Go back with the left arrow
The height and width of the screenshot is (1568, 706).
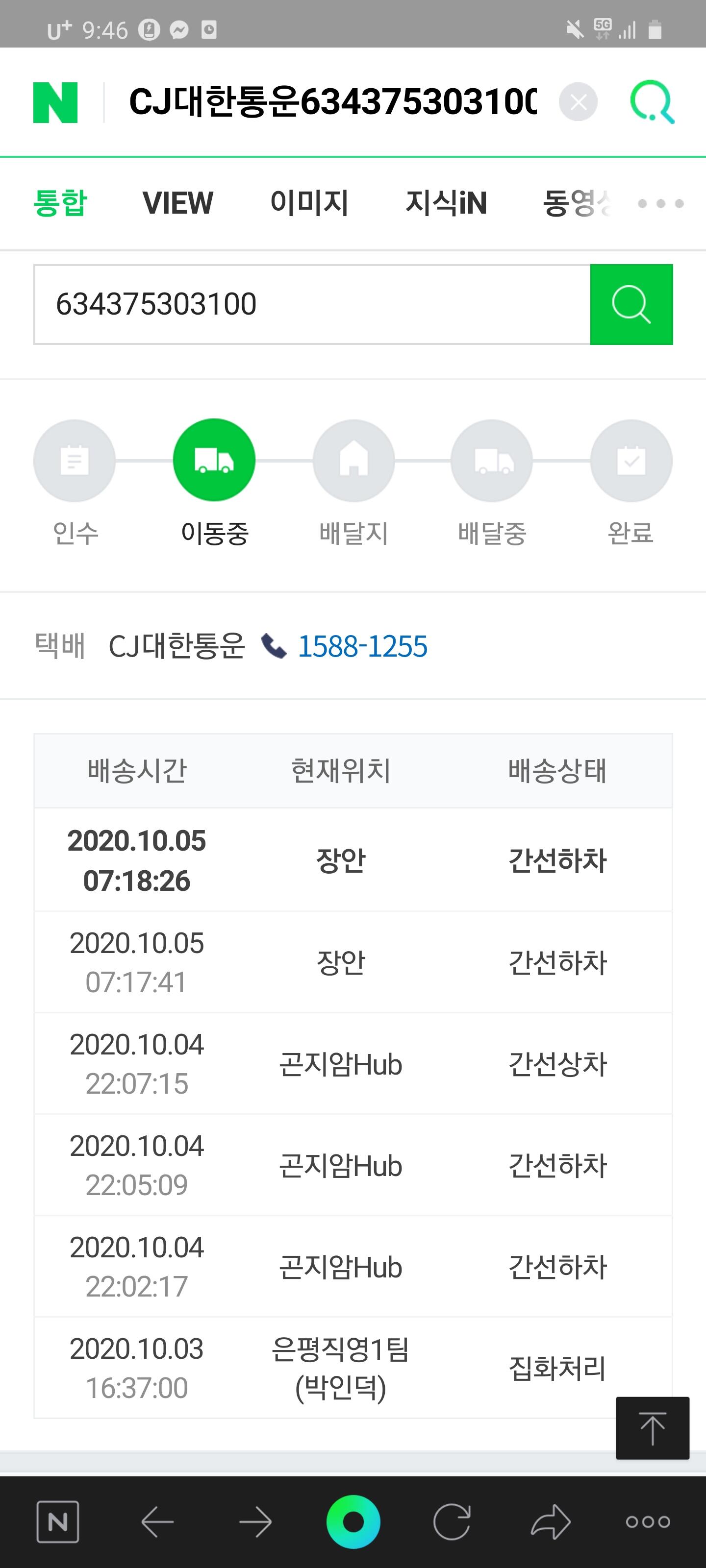coord(157,1522)
